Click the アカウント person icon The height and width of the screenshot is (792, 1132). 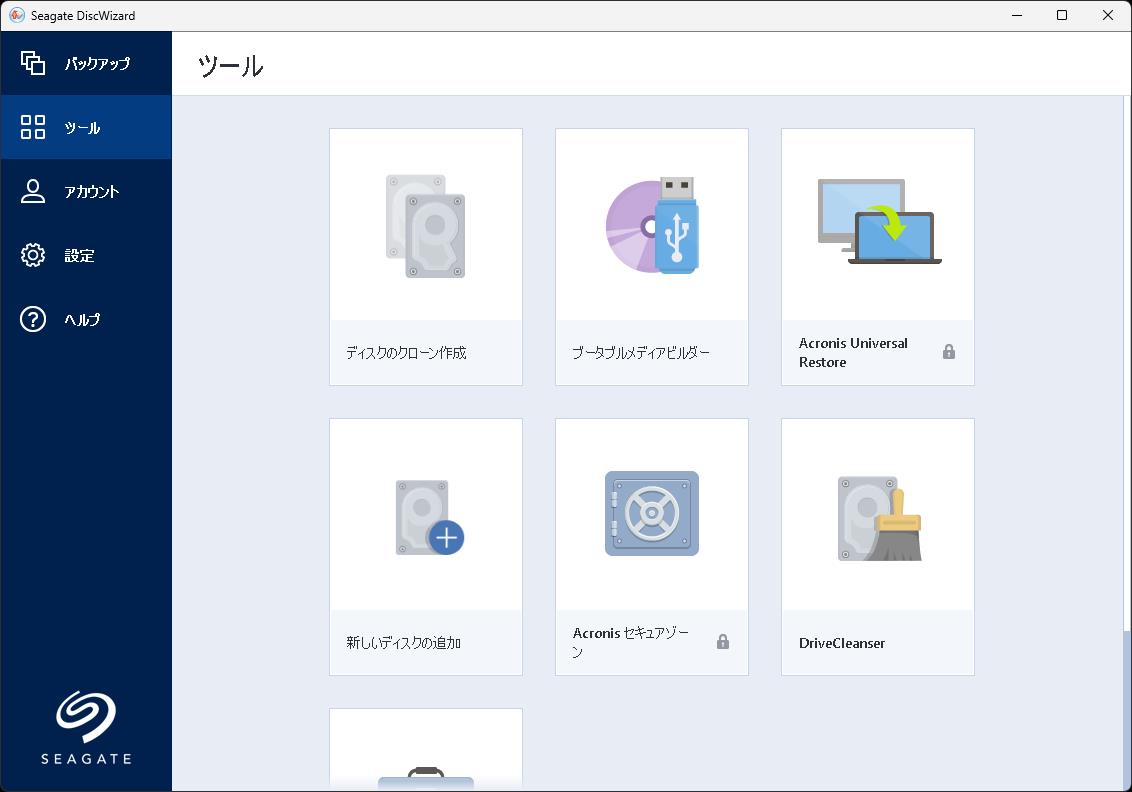coord(33,191)
